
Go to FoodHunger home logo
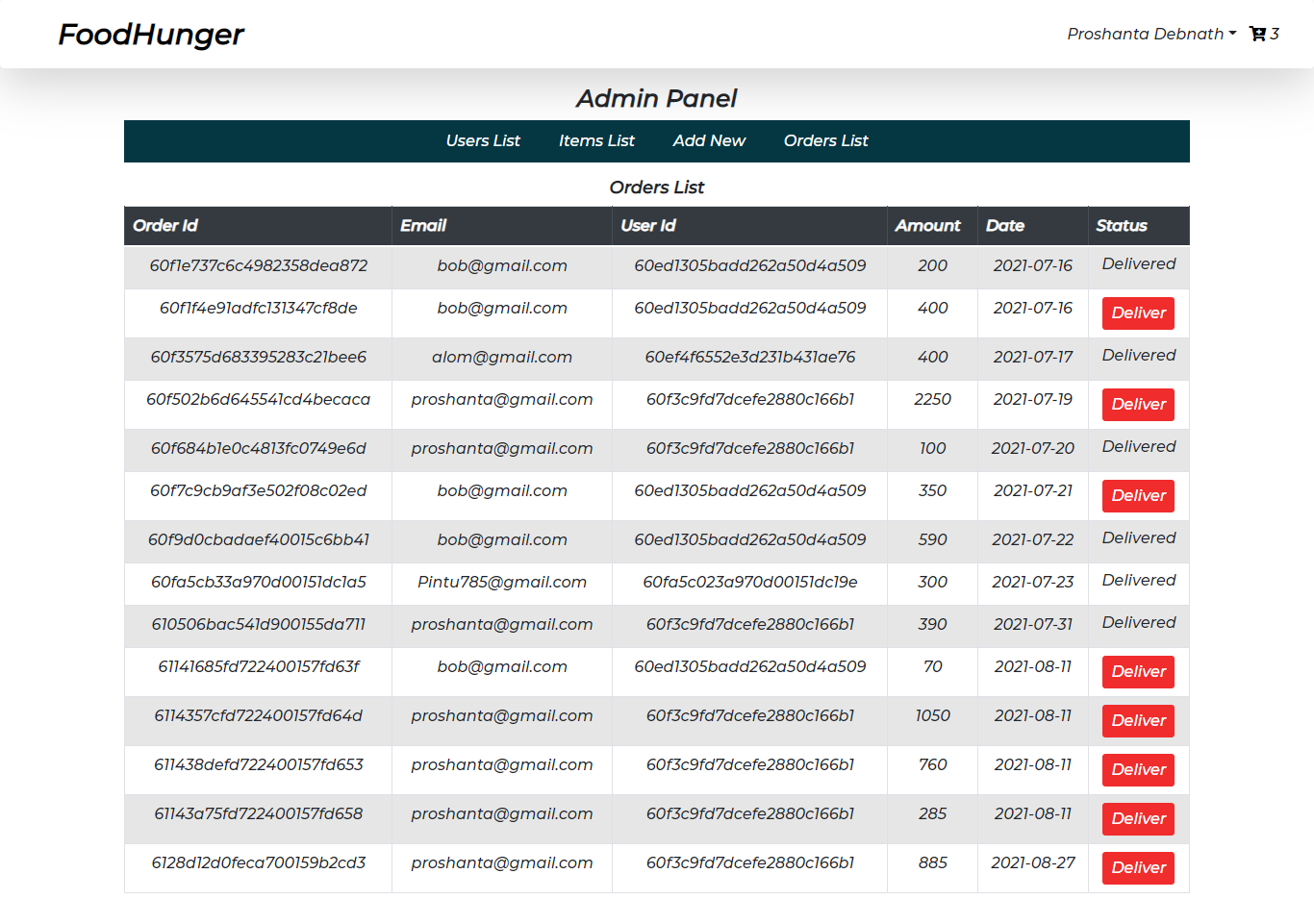click(151, 35)
